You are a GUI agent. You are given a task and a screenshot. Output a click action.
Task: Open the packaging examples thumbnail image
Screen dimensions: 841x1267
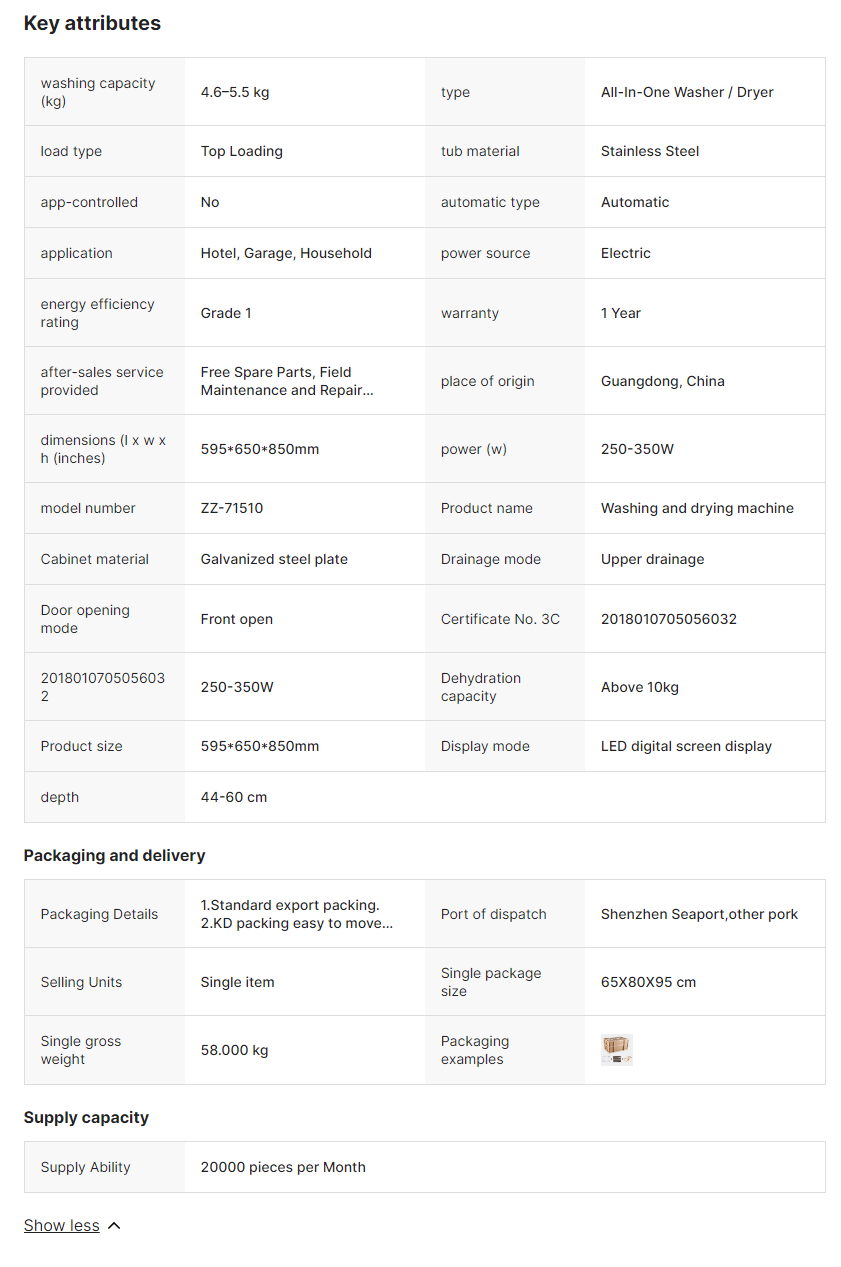pyautogui.click(x=617, y=1050)
